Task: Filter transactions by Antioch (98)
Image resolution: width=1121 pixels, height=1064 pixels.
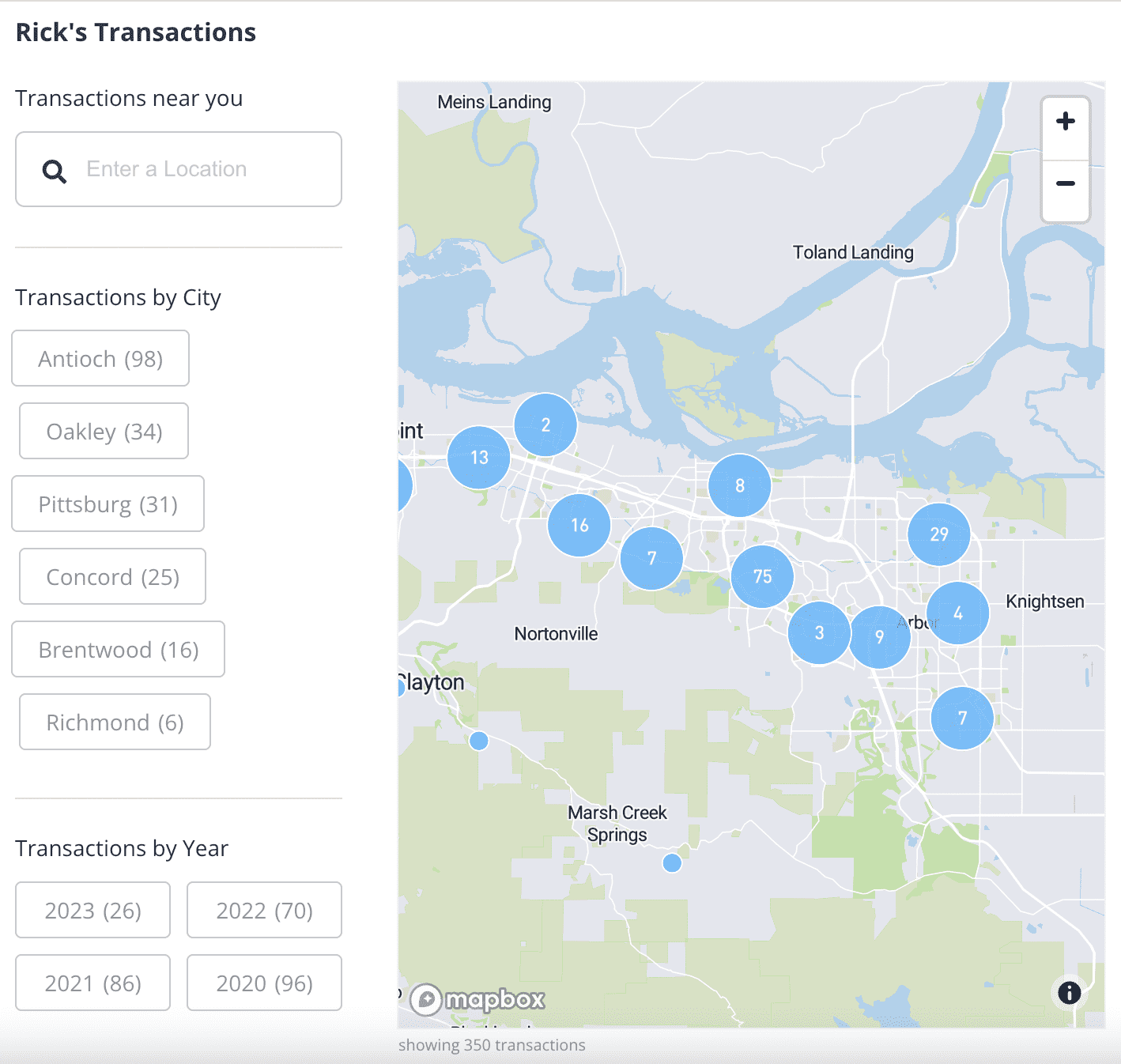Action: 100,359
